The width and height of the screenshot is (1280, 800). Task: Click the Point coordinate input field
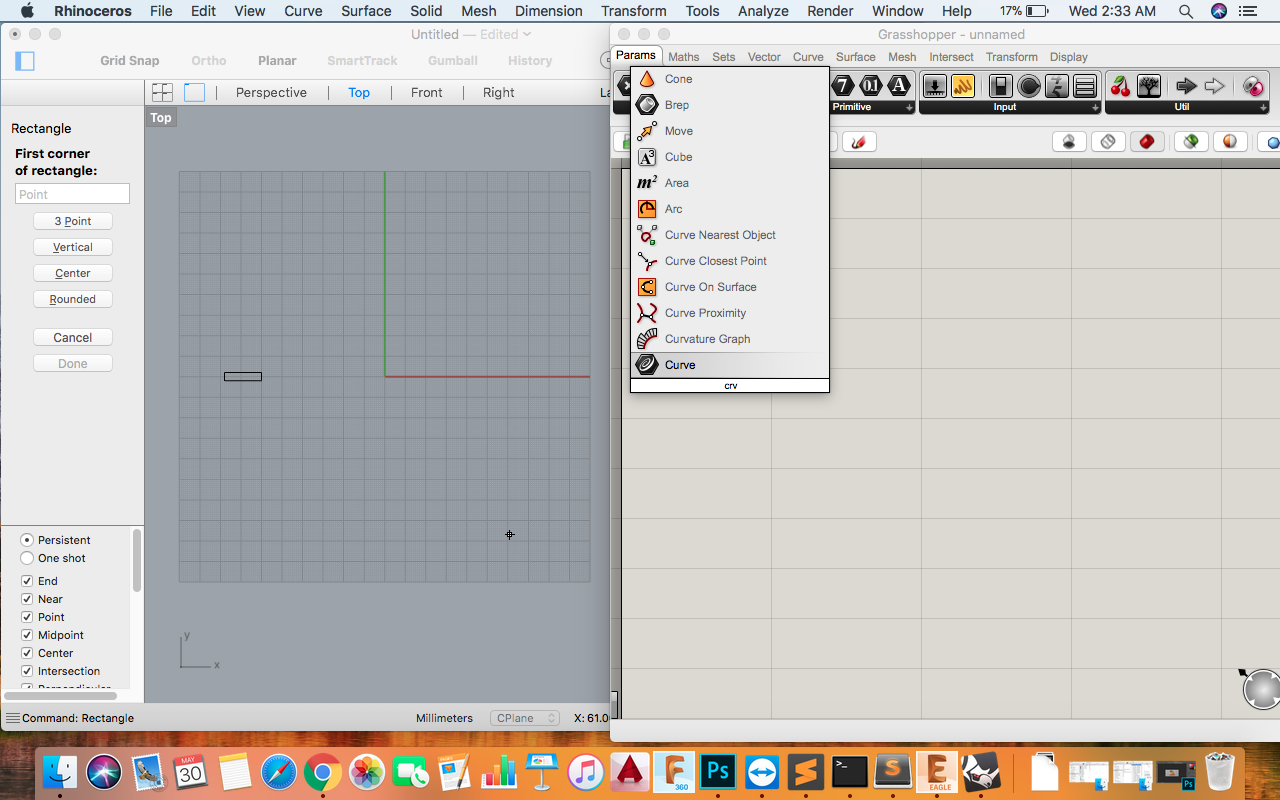pyautogui.click(x=72, y=194)
